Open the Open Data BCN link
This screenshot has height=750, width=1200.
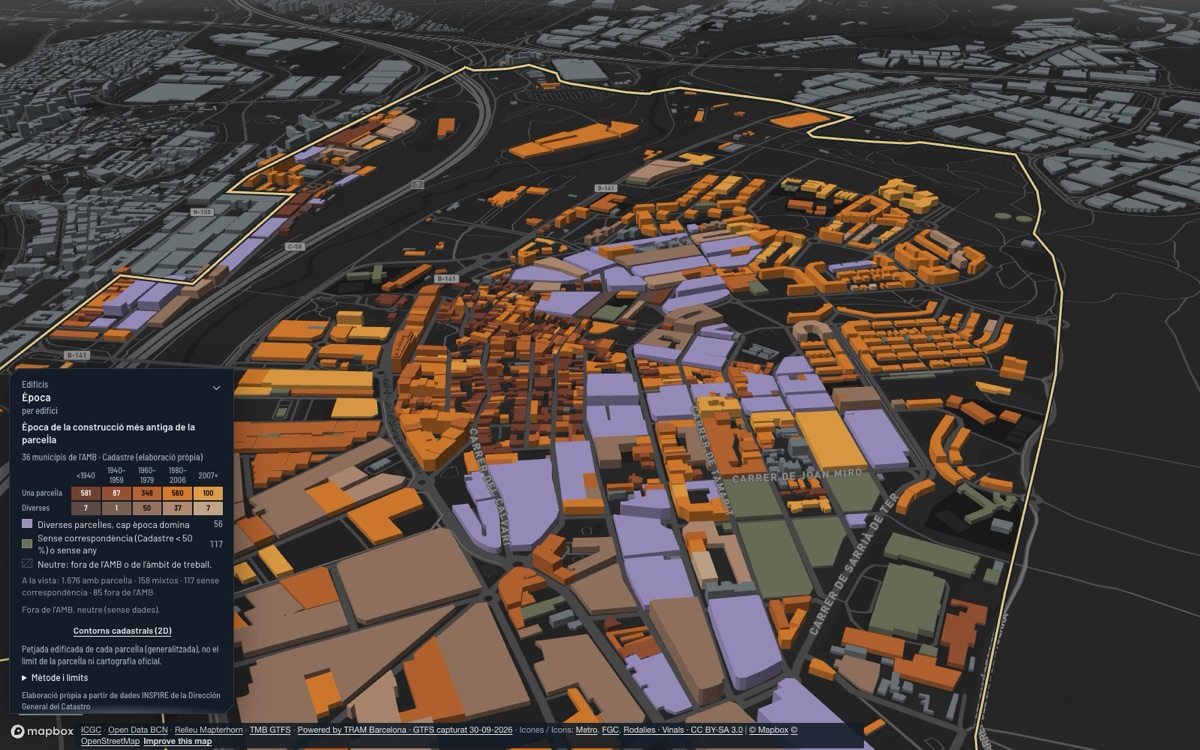(x=138, y=730)
